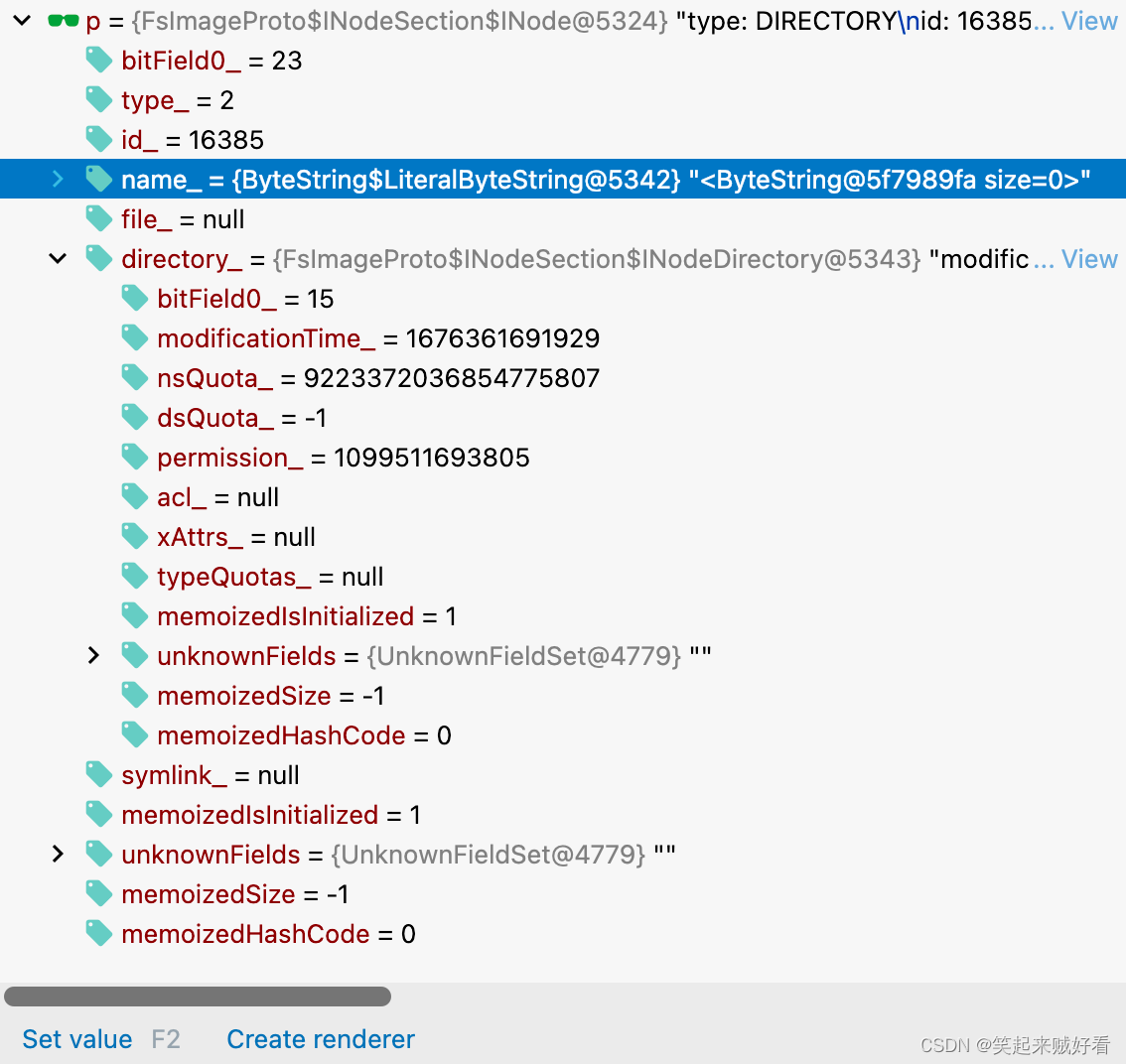This screenshot has width=1126, height=1064.
Task: Click the tag icon beside nsQuota_
Action: coord(135,377)
